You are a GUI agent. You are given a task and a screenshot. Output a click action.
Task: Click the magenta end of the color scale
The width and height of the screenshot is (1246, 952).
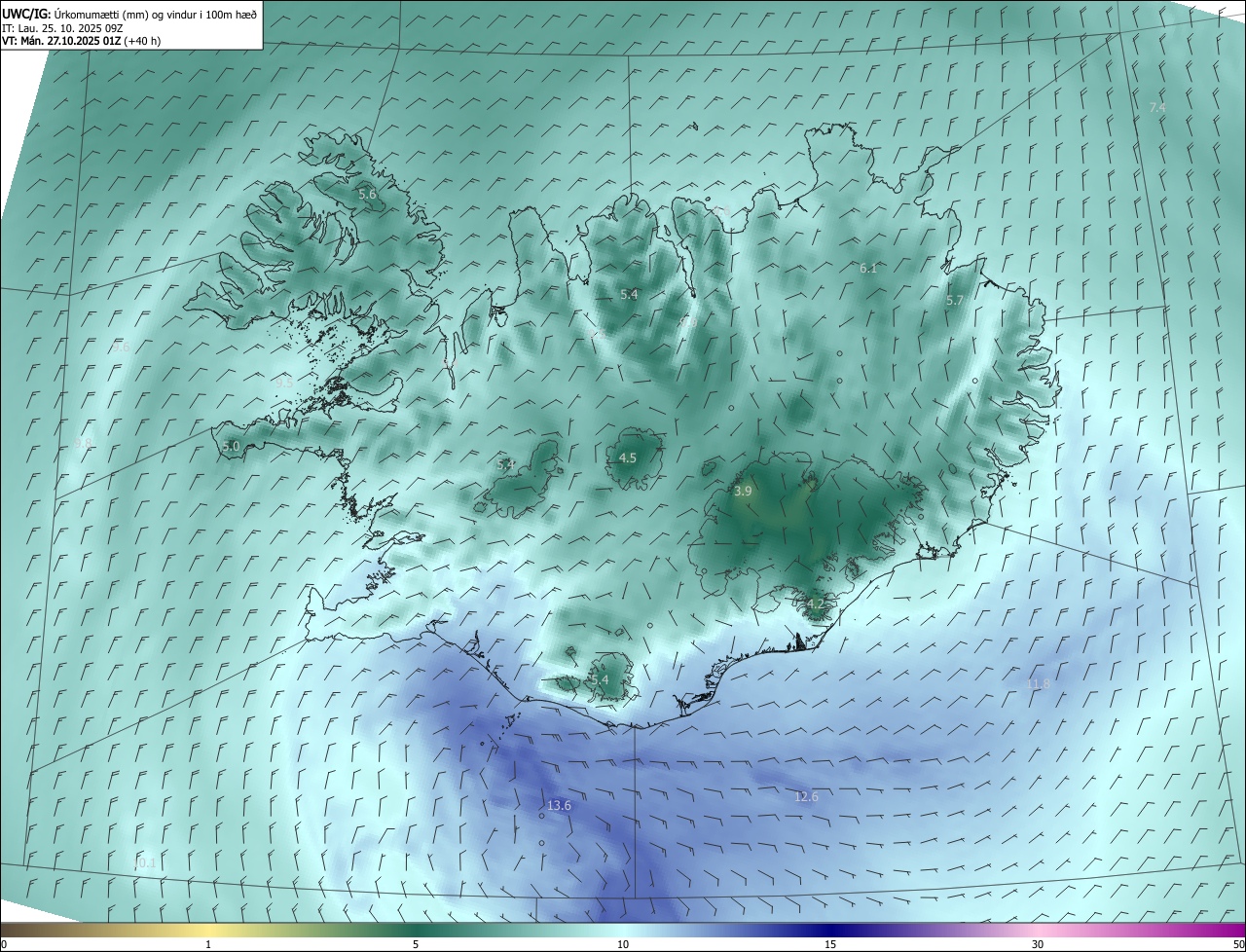1234,930
